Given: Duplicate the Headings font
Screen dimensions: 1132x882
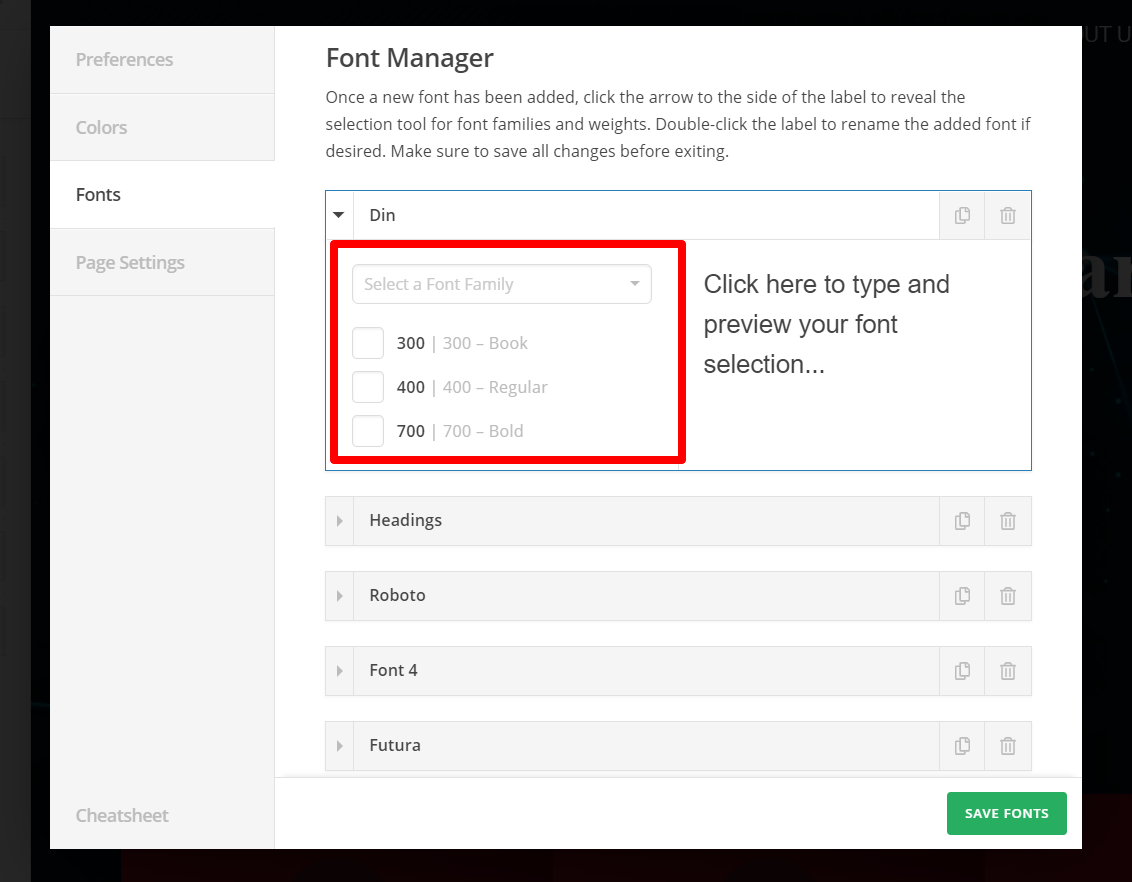Looking at the screenshot, I should pyautogui.click(x=962, y=521).
